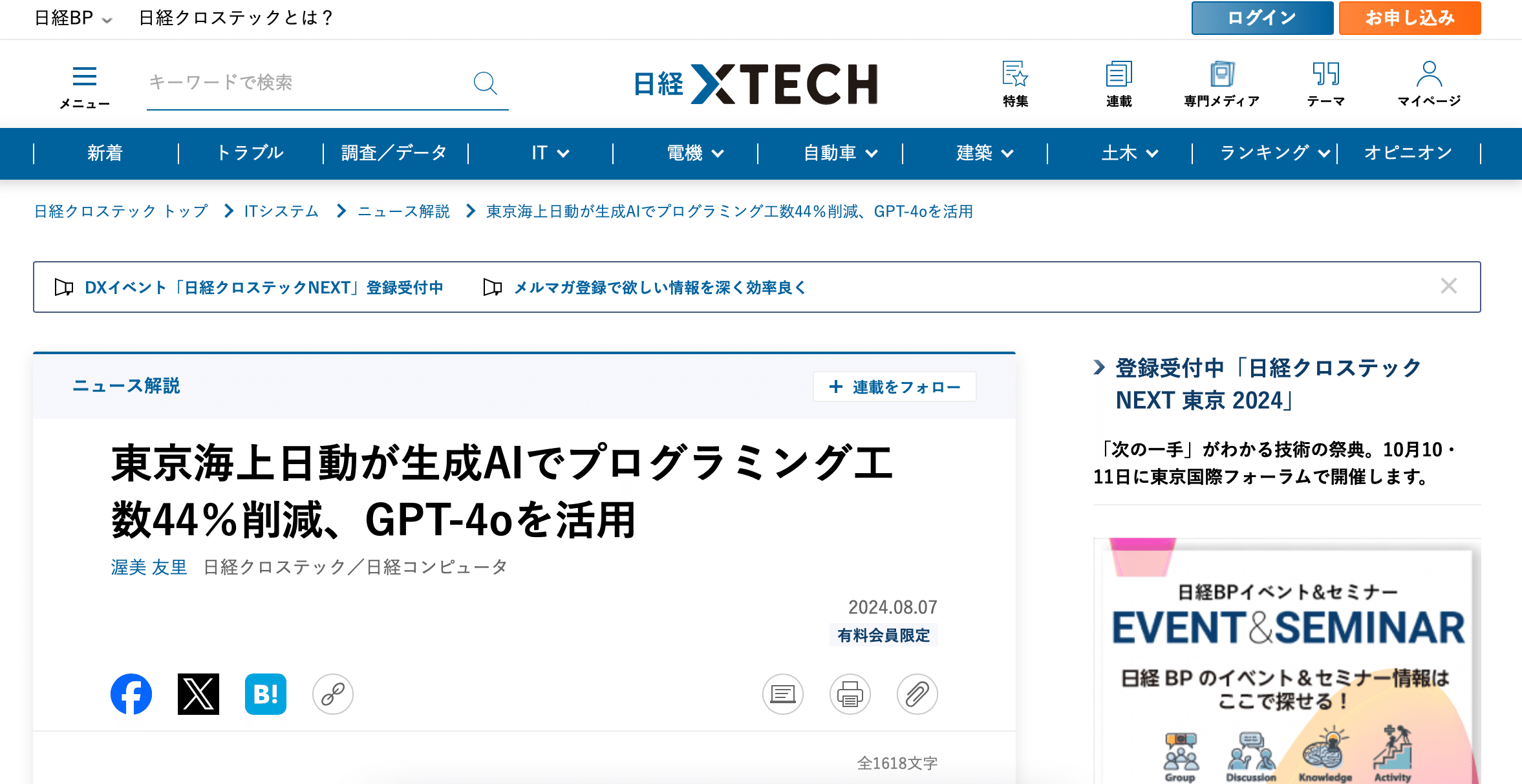1522x784 pixels.
Task: Click the magnifying glass search icon
Action: point(485,83)
